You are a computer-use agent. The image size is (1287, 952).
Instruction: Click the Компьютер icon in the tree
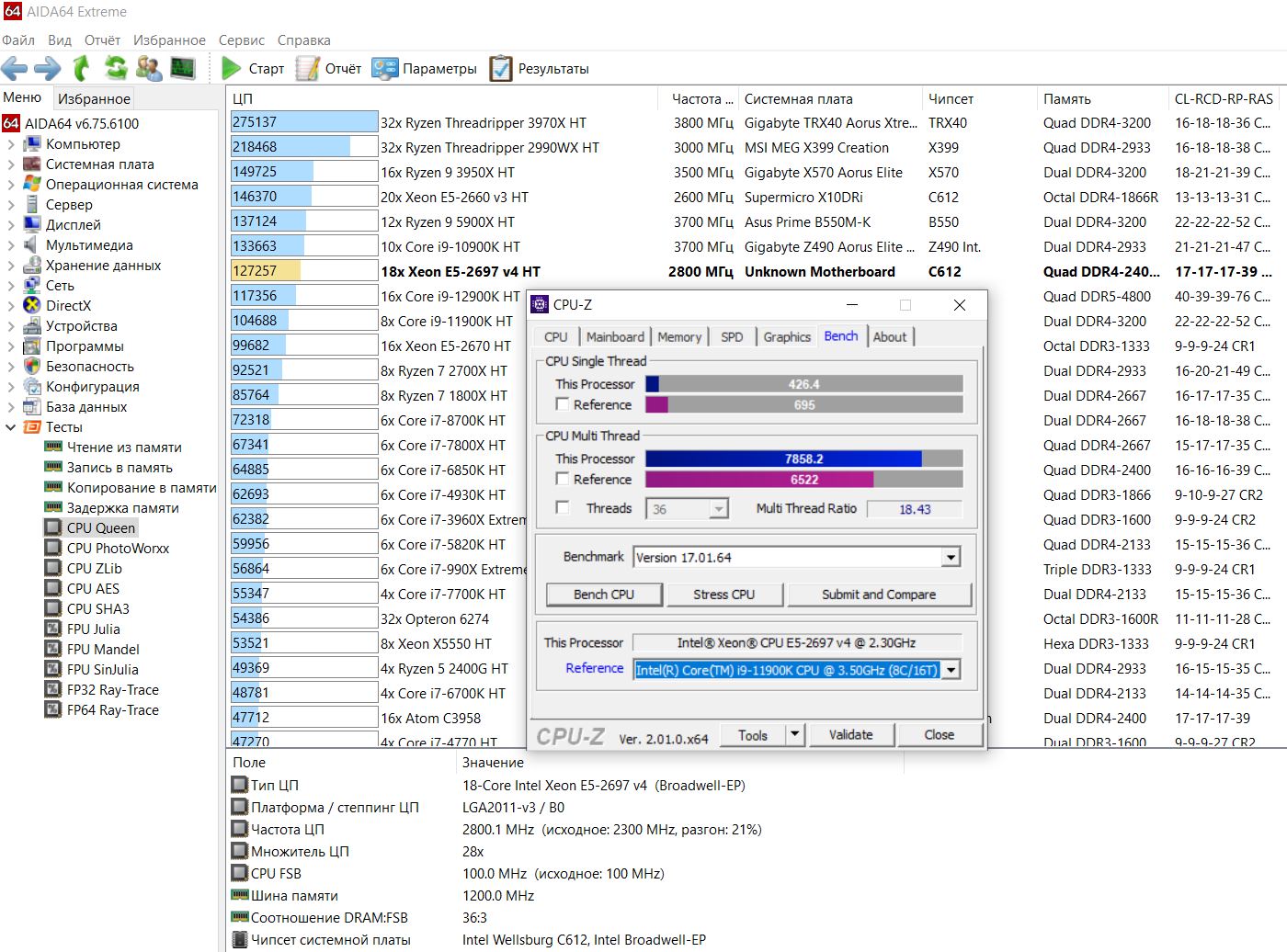(x=32, y=143)
